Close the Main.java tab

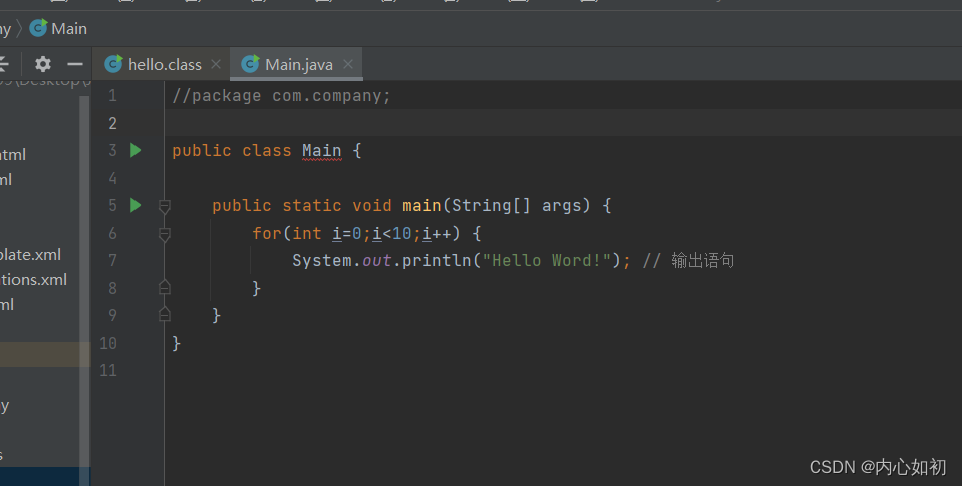(x=348, y=64)
